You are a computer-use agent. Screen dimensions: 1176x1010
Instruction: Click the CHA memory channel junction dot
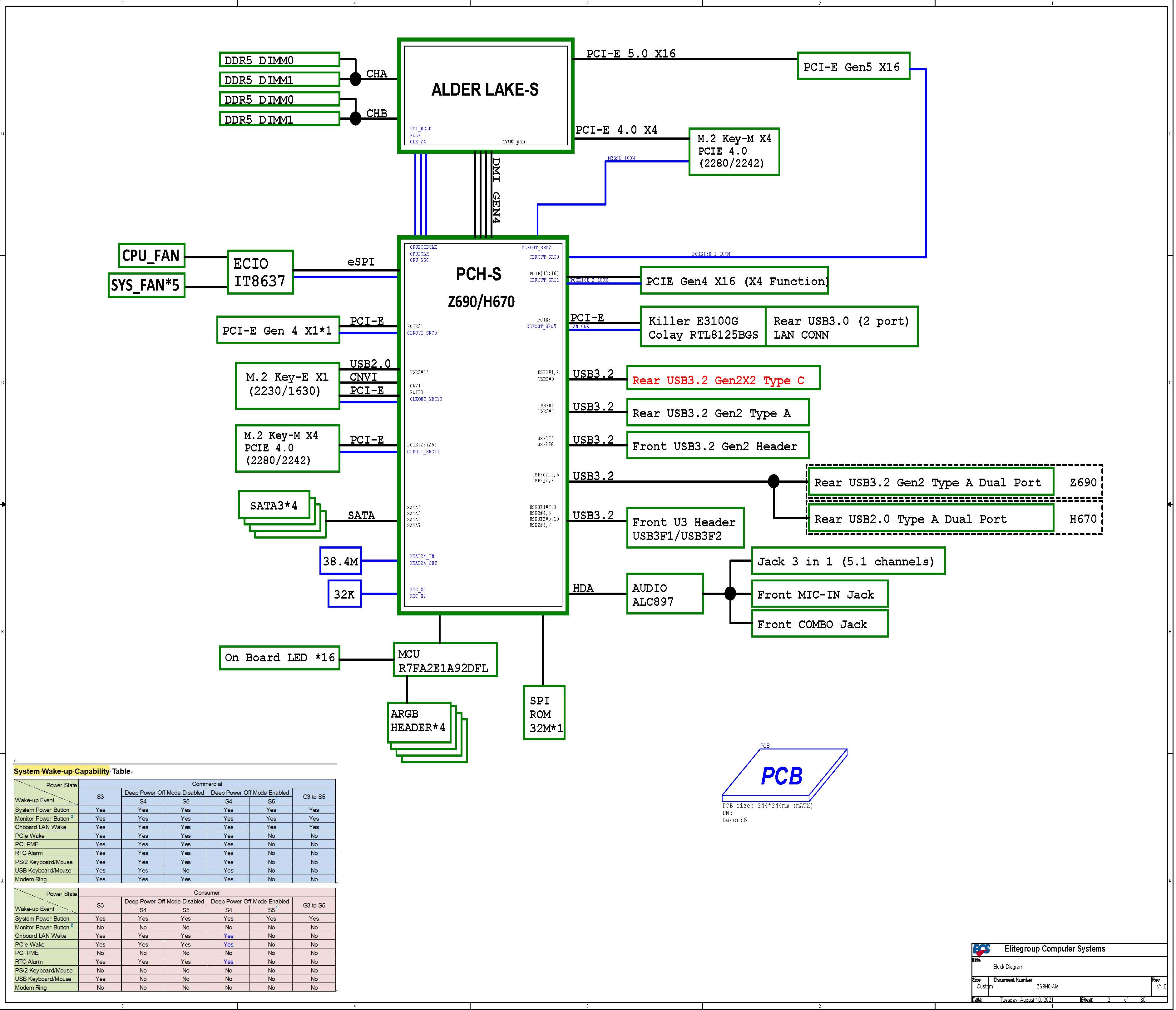click(355, 78)
